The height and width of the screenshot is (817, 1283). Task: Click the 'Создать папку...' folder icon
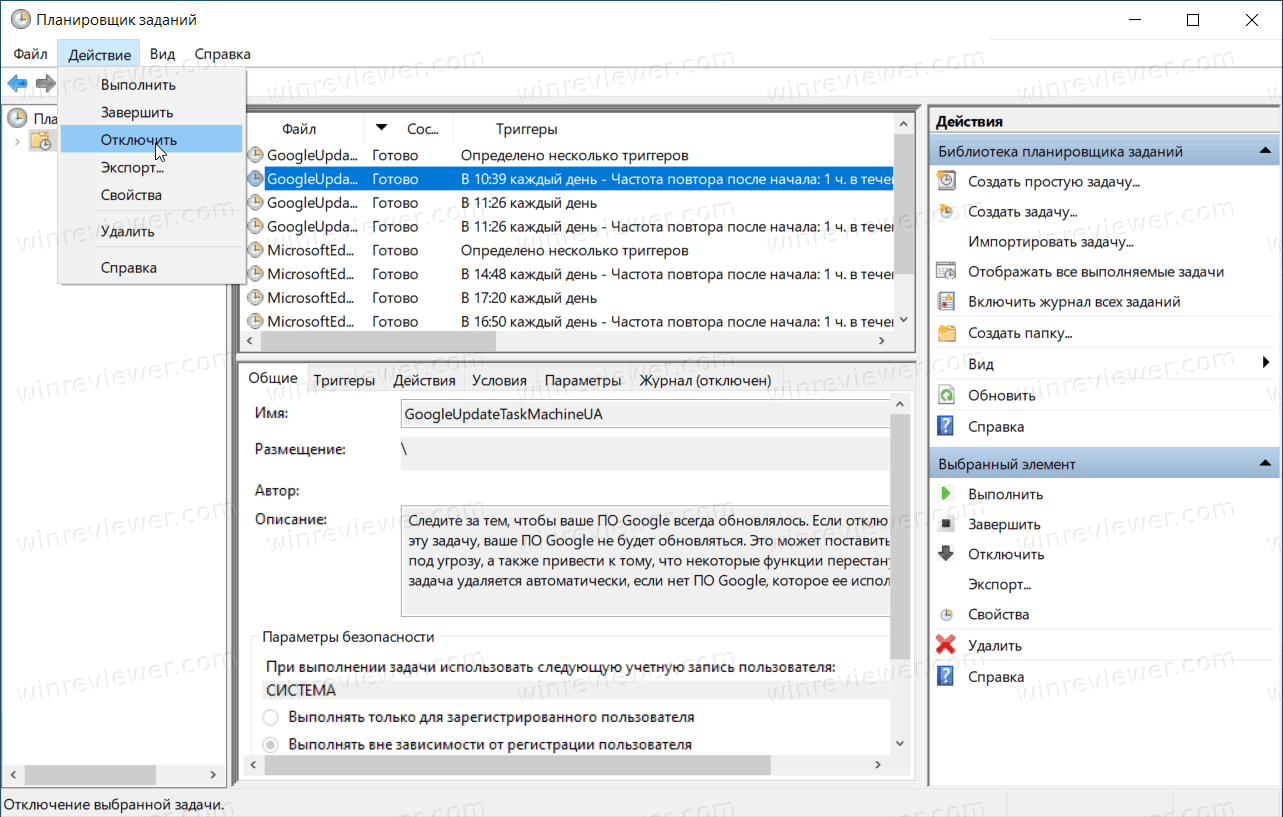coord(946,332)
